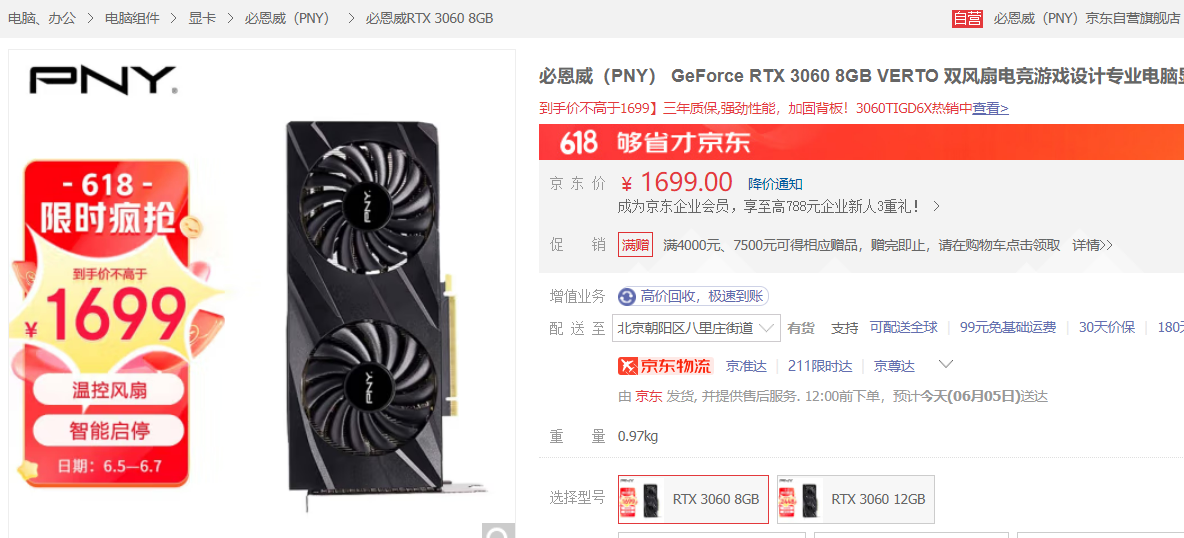Click the 详情>> promotion details link

point(1093,245)
